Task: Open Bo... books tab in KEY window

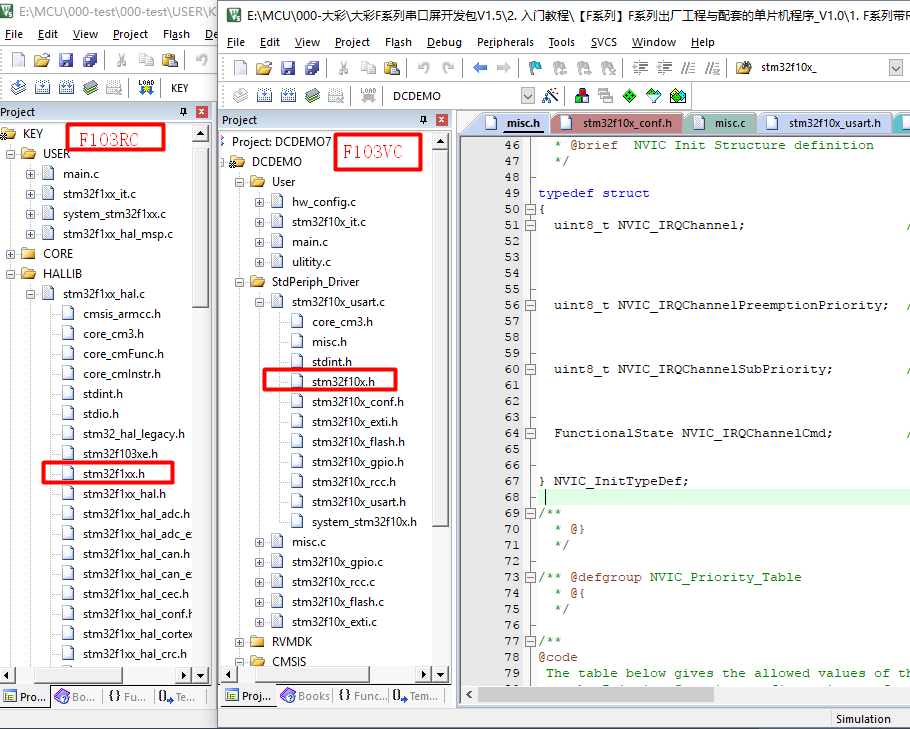Action: click(x=75, y=696)
